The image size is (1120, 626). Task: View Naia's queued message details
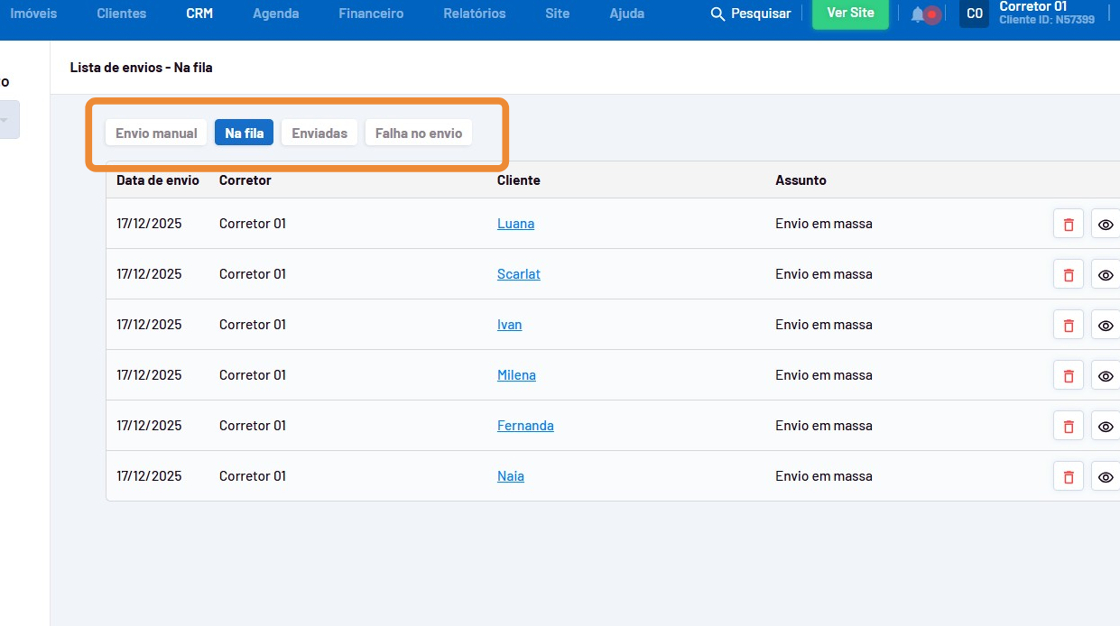pyautogui.click(x=1105, y=477)
